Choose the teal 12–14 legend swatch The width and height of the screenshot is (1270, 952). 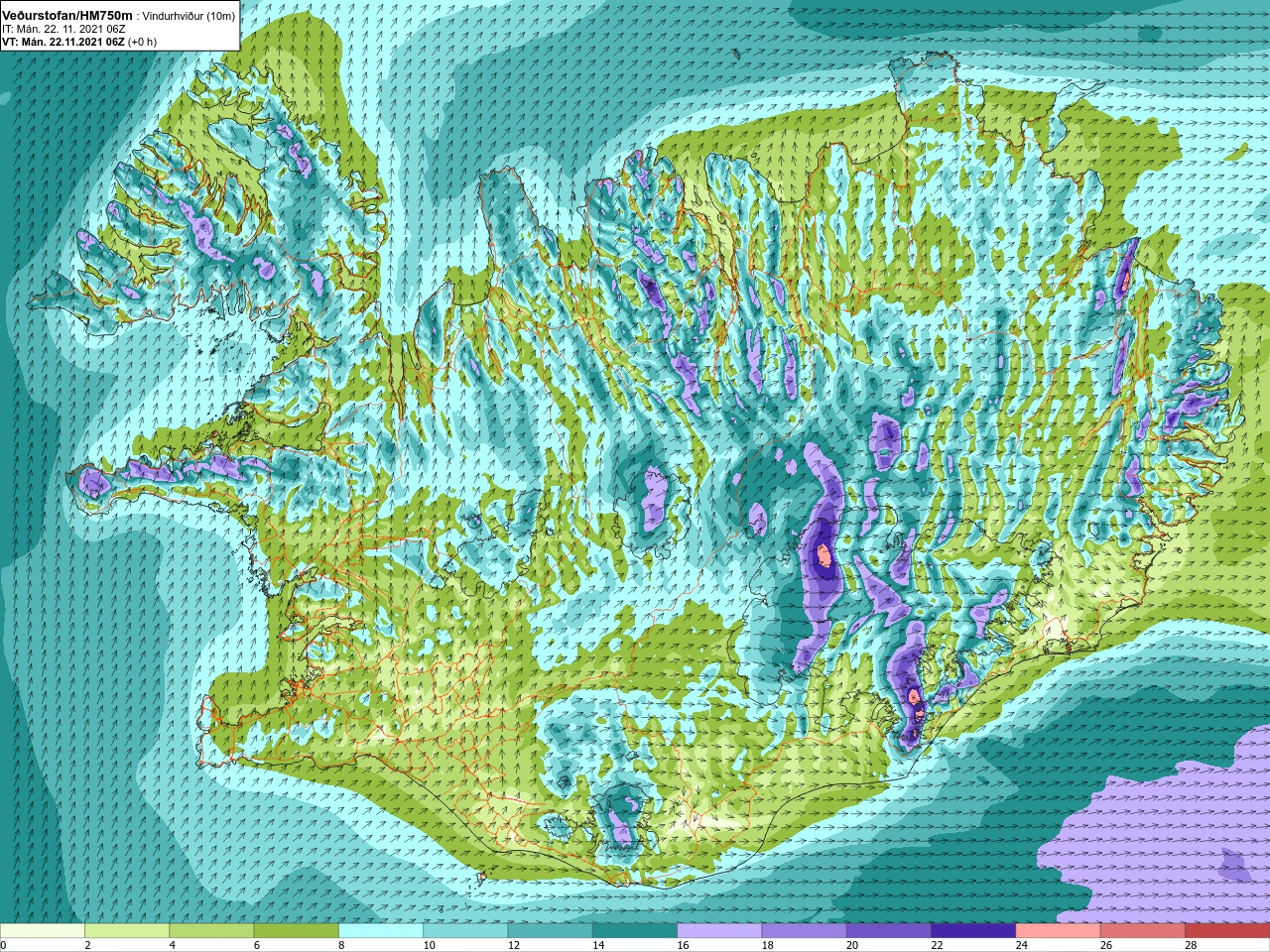pyautogui.click(x=550, y=931)
